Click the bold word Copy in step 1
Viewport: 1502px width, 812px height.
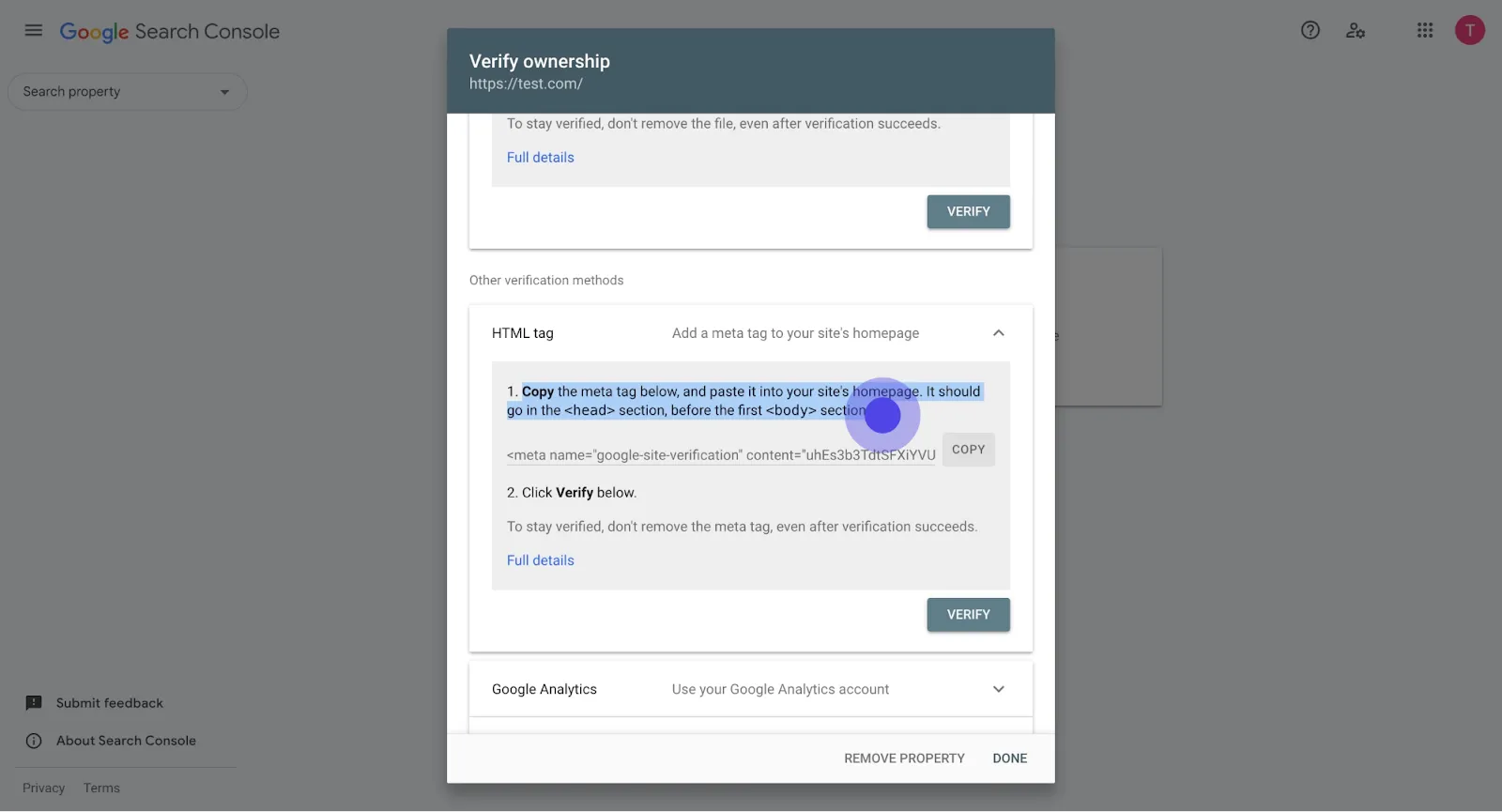[538, 391]
